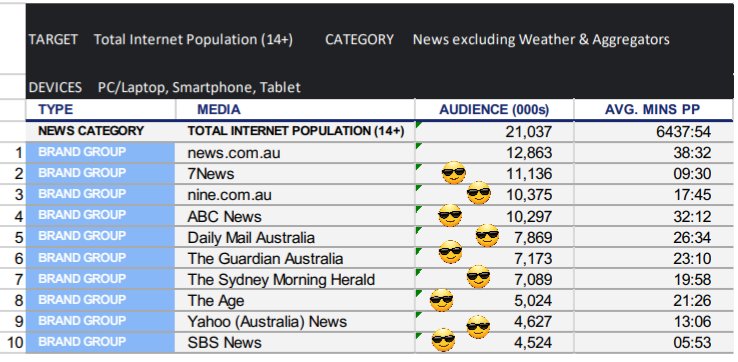Click the sunglasses emoji in the nine.com.au row
The height and width of the screenshot is (362, 738).
coord(479,193)
